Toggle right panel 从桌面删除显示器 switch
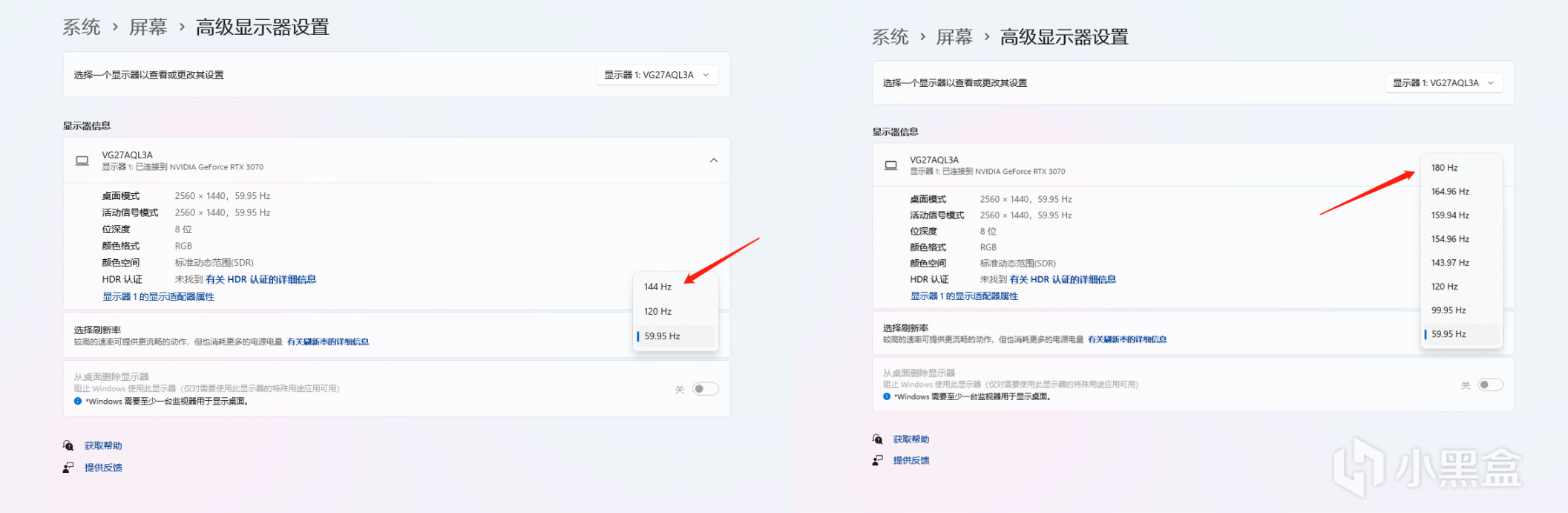Image resolution: width=1568 pixels, height=513 pixels. (1490, 385)
